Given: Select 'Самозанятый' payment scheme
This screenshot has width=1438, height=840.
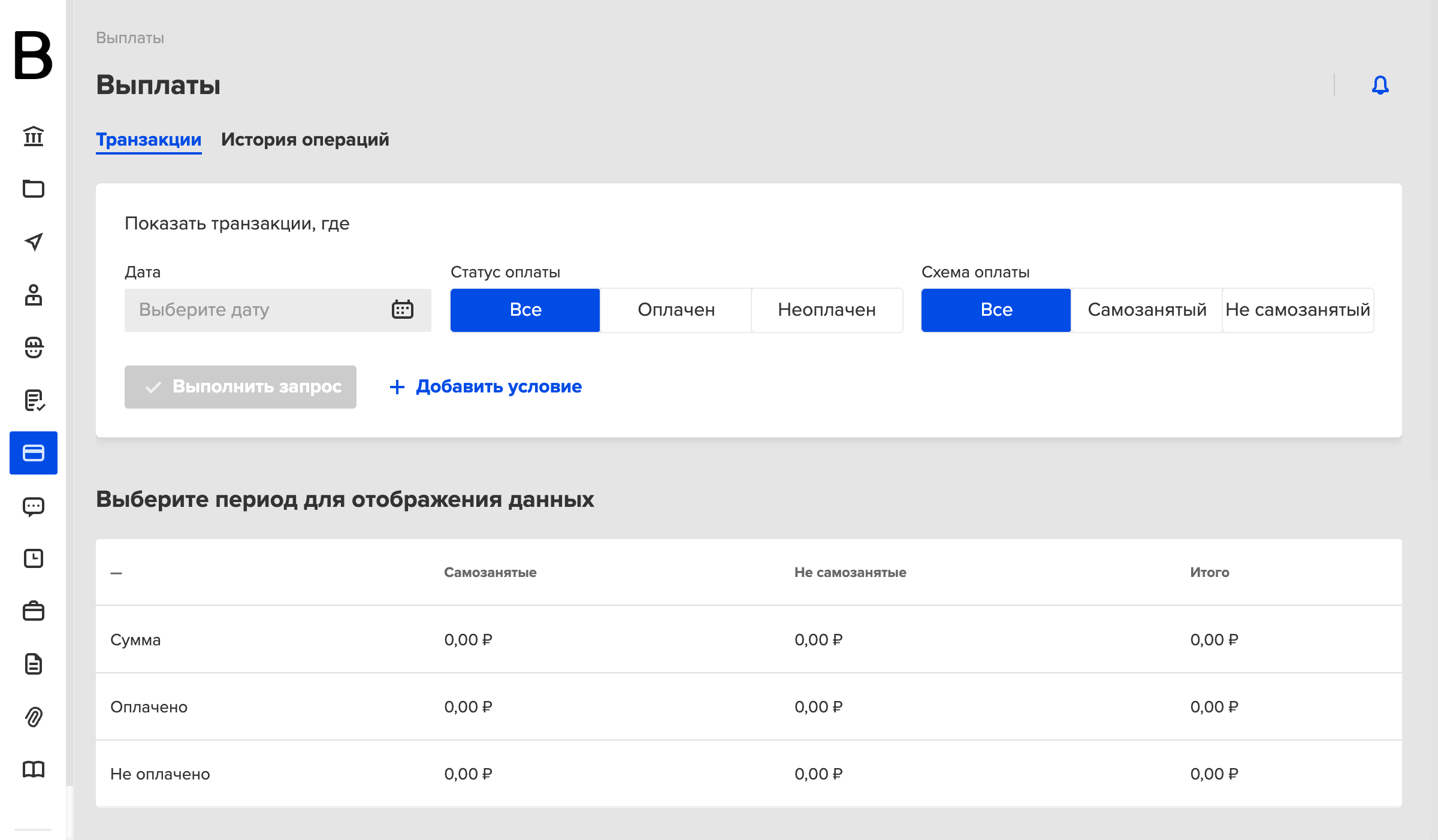Looking at the screenshot, I should 1147,310.
